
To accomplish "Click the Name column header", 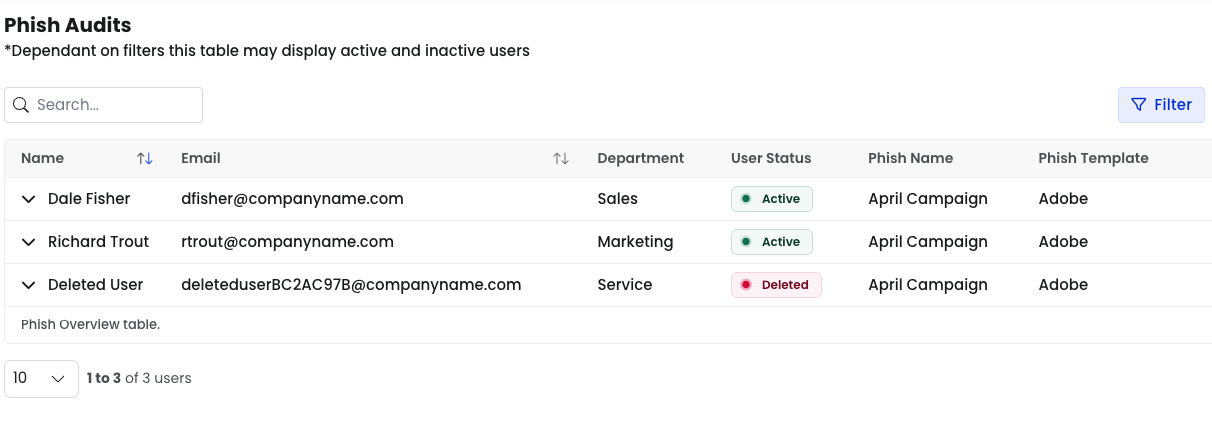I will [42, 158].
